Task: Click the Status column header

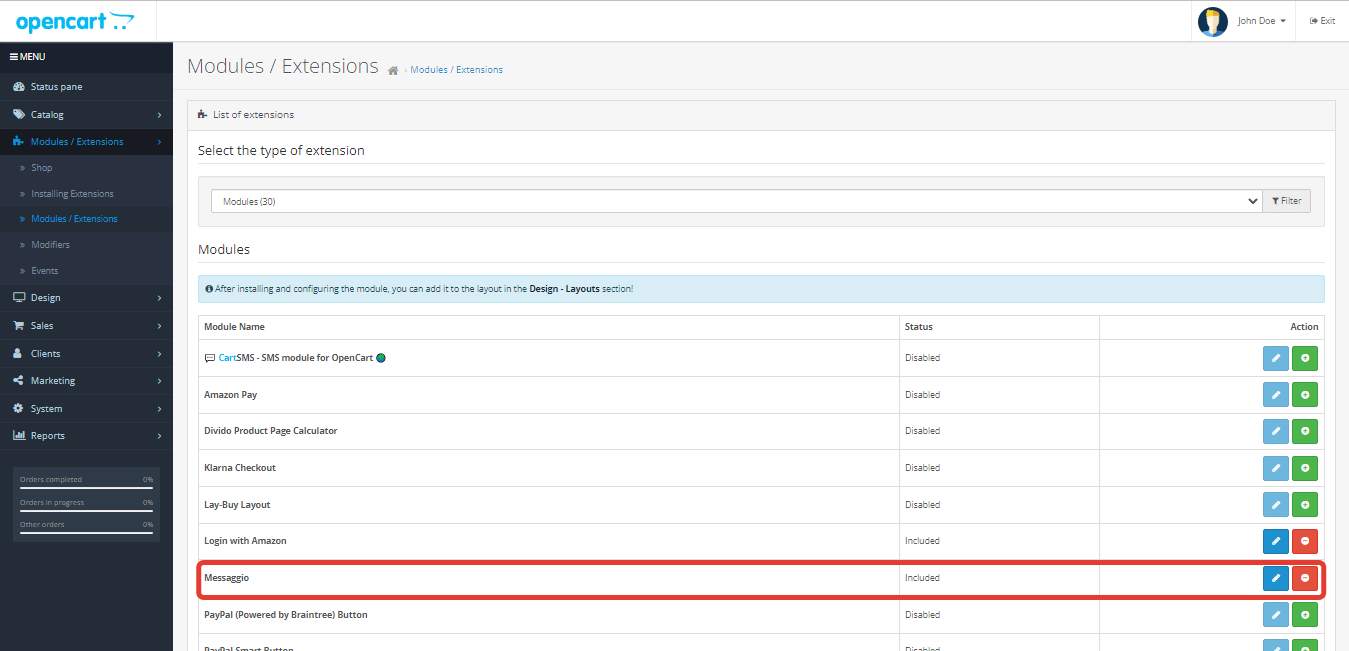Action: pyautogui.click(x=919, y=327)
